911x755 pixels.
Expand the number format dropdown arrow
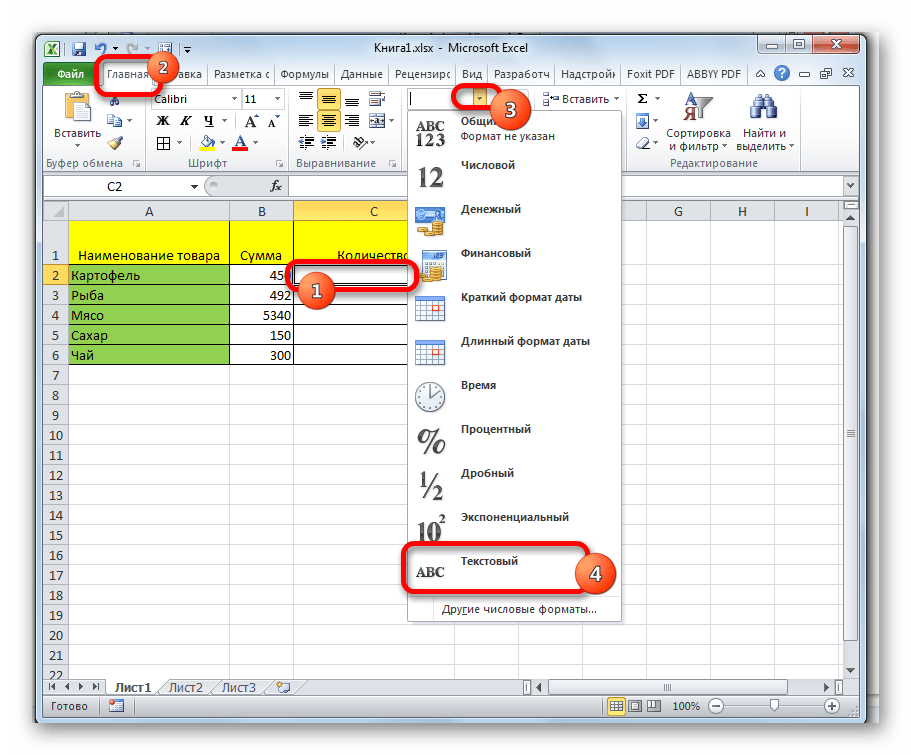coord(481,99)
